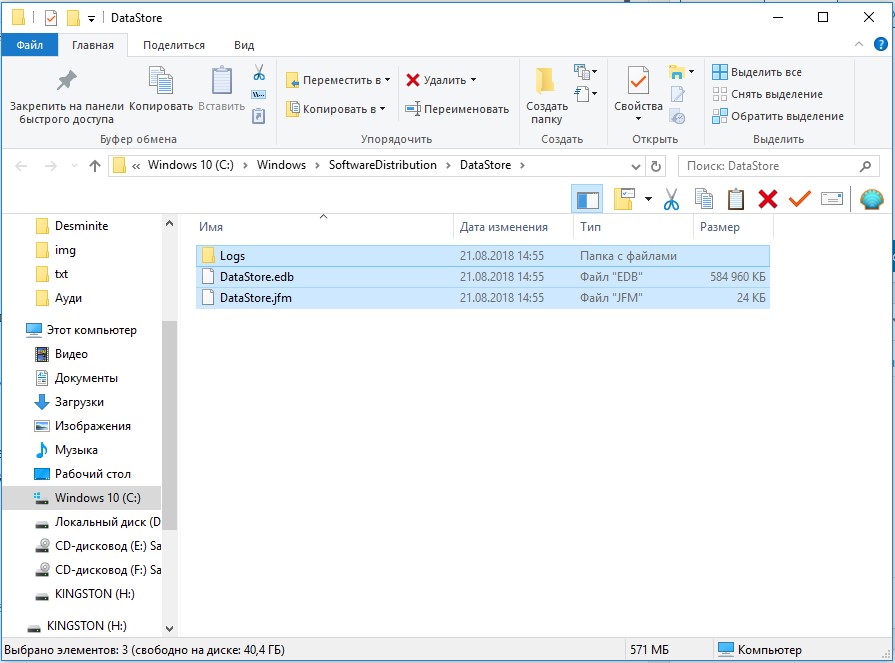Screen dimensions: 895x663
Task: Click the Copy icon in the ribbon
Action: 161,80
